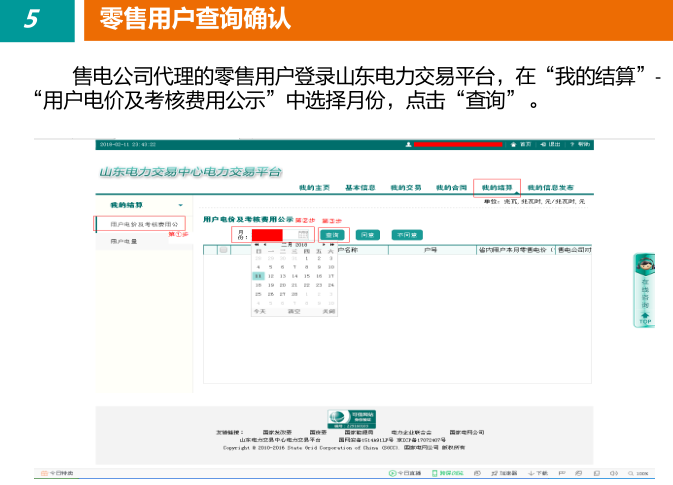Open the 基本信息 menu tab
This screenshot has width=673, height=485.
tap(360, 187)
